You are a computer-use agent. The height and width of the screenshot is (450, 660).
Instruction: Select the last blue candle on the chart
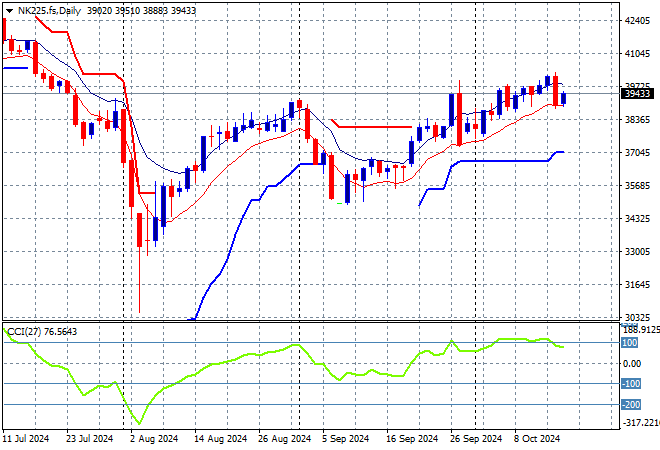click(564, 98)
